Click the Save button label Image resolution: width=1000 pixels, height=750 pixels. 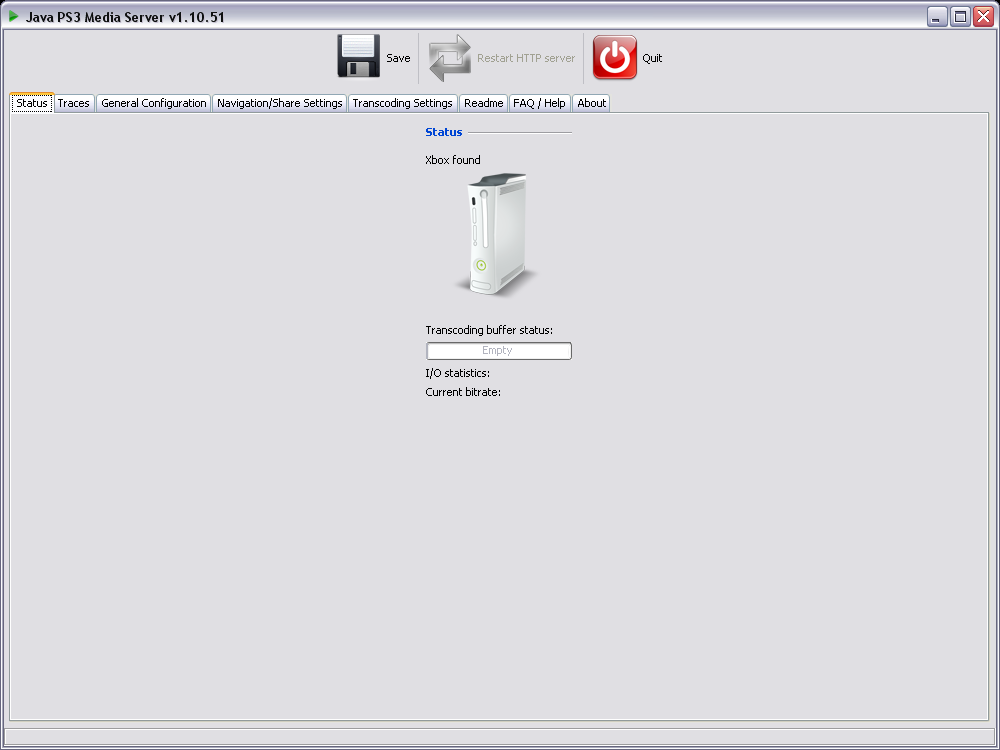tap(398, 58)
